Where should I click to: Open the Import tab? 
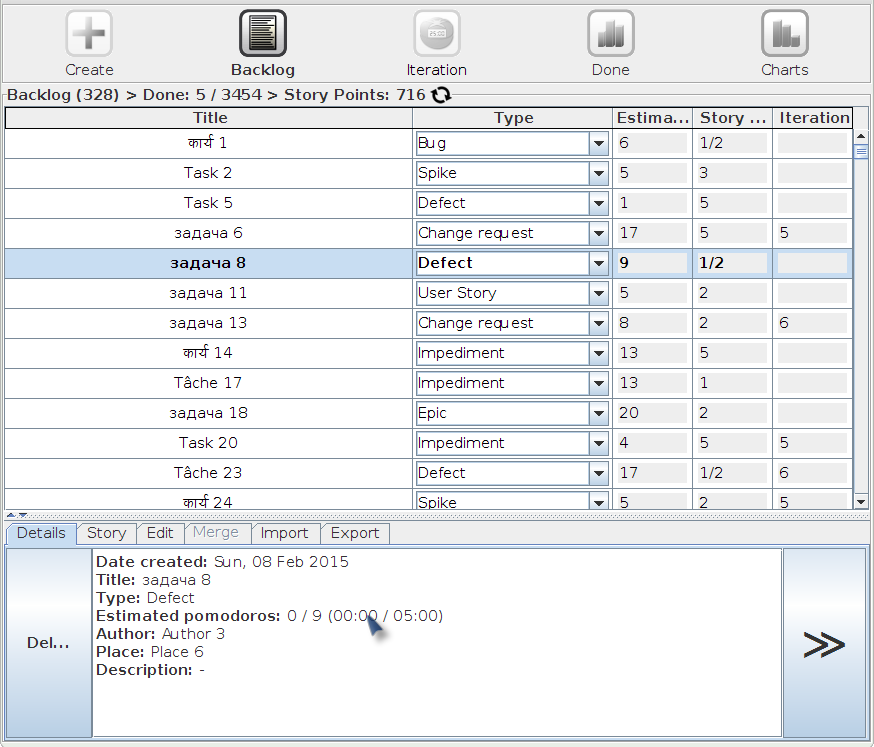pyautogui.click(x=284, y=533)
